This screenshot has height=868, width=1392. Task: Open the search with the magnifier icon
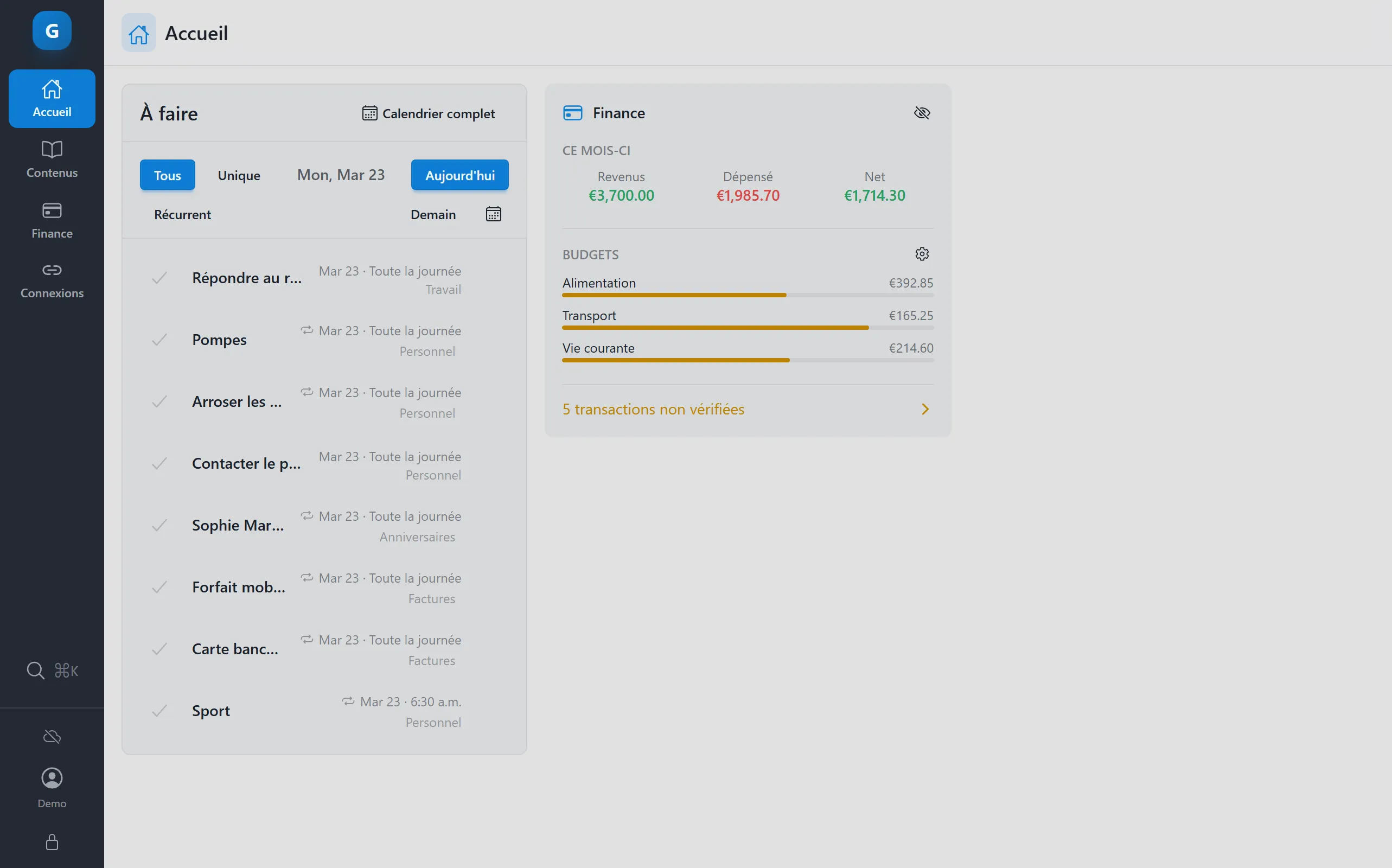(x=36, y=670)
